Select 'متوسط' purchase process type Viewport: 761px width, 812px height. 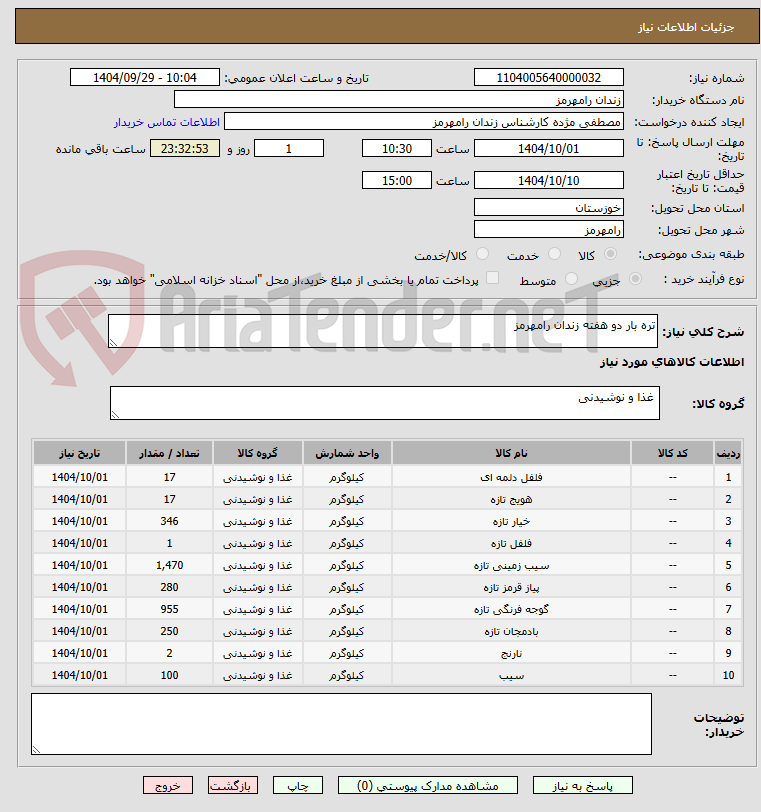(x=572, y=280)
